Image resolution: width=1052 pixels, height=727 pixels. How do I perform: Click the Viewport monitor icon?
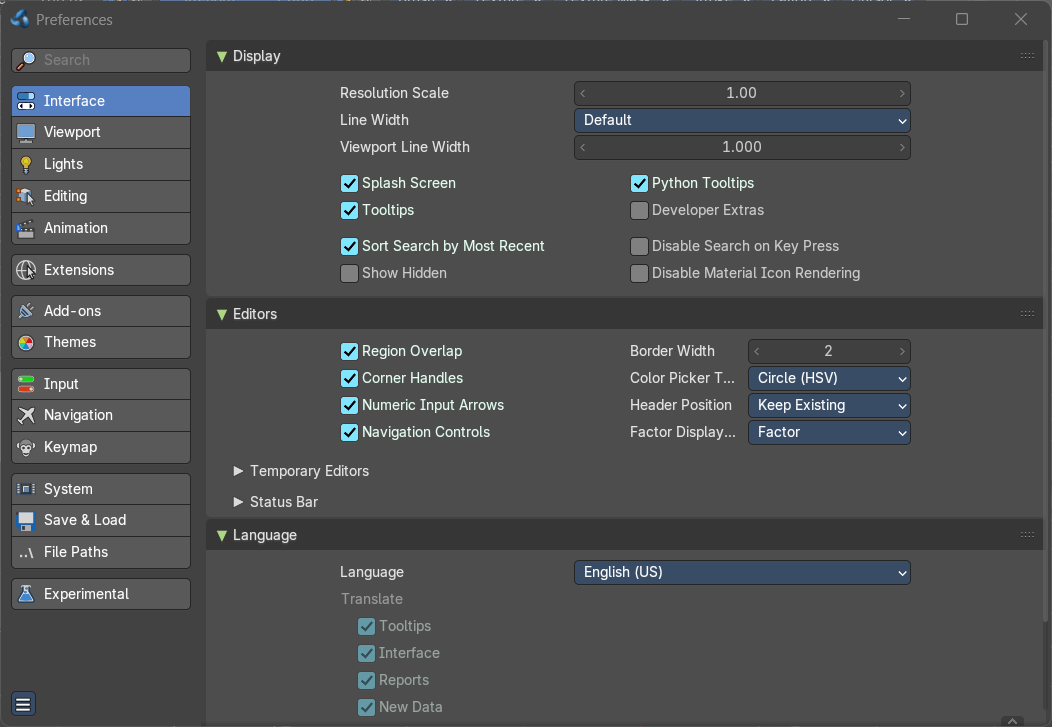(26, 133)
